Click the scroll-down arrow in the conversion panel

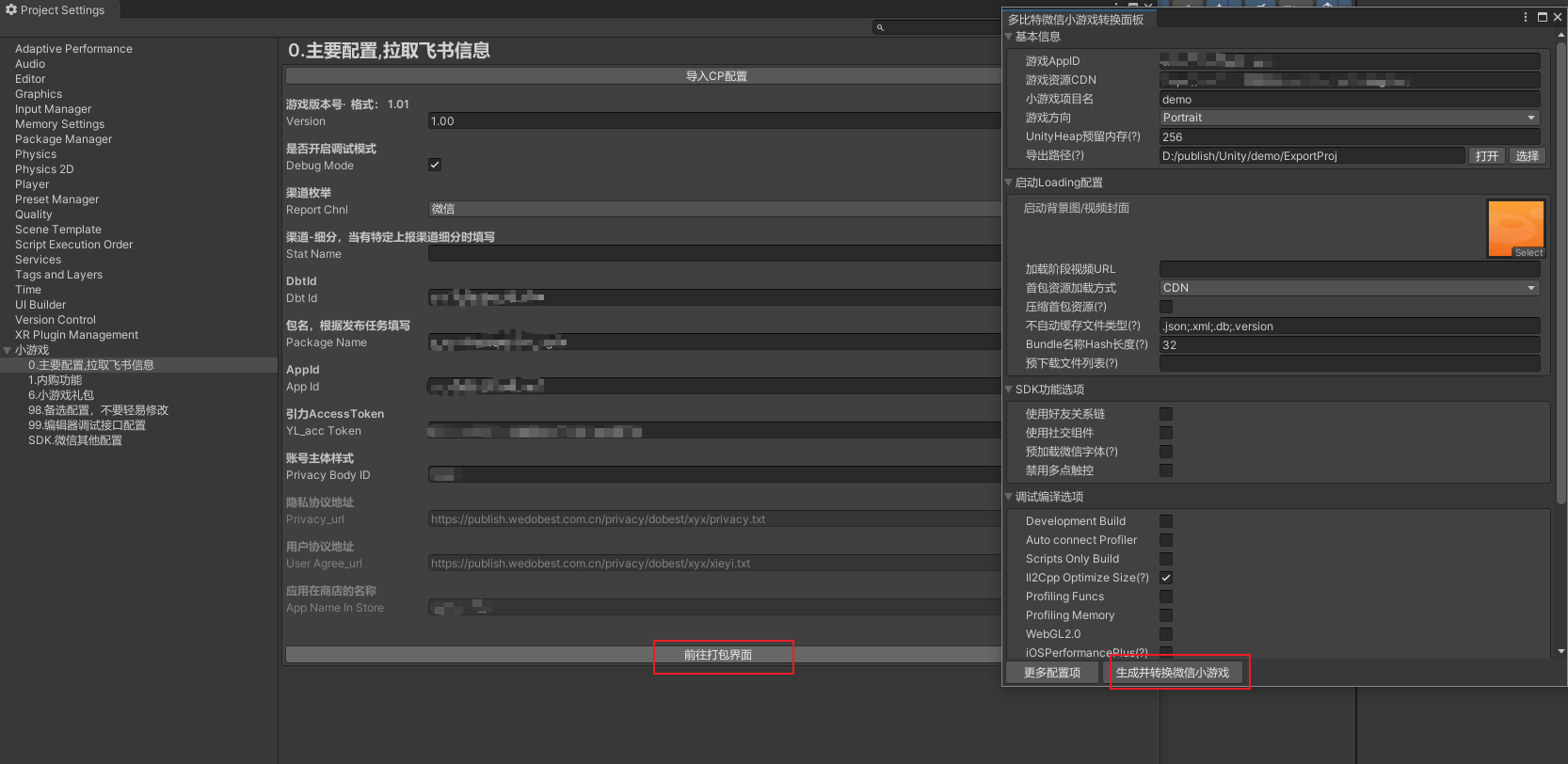pos(1561,651)
